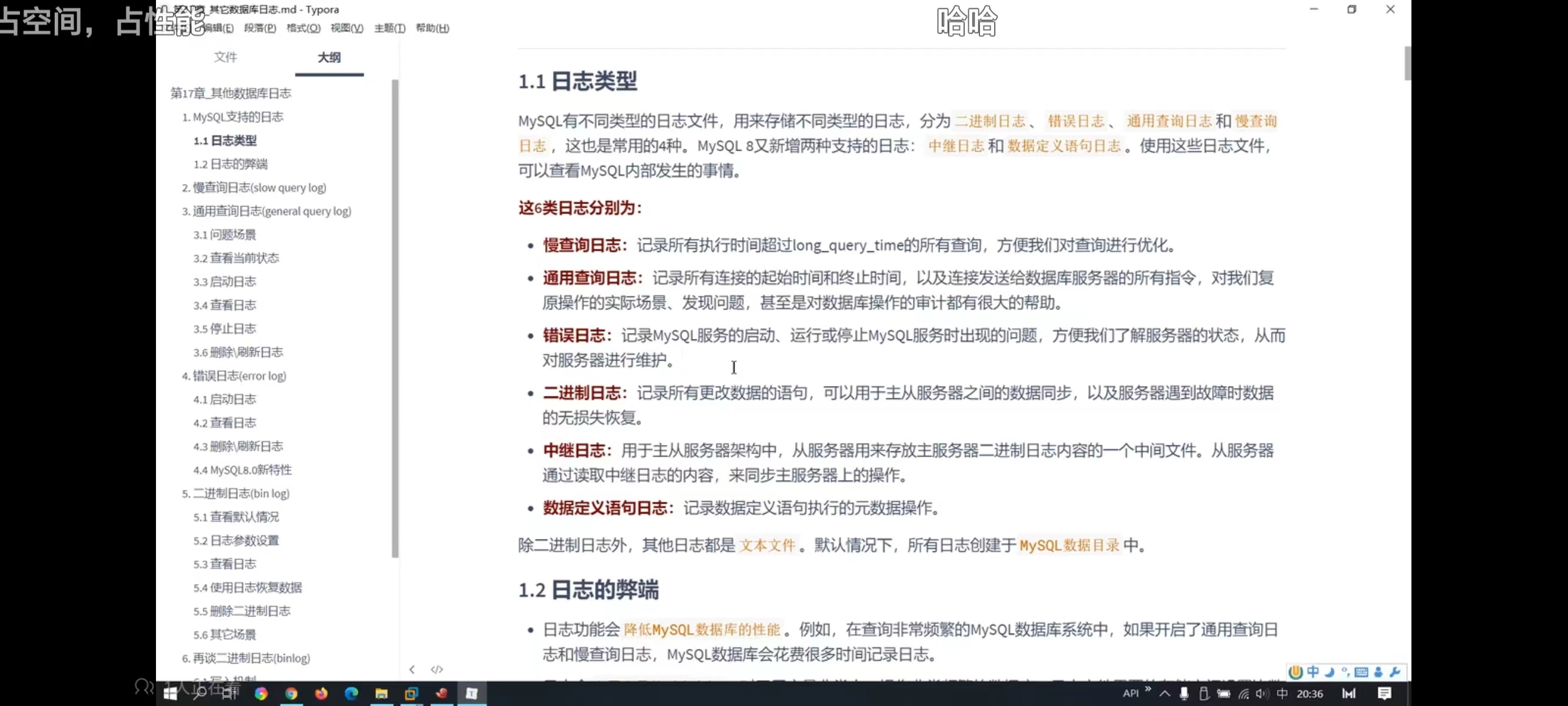
Task: Go to 5. 二进制日志(bin log)
Action: coord(235,494)
